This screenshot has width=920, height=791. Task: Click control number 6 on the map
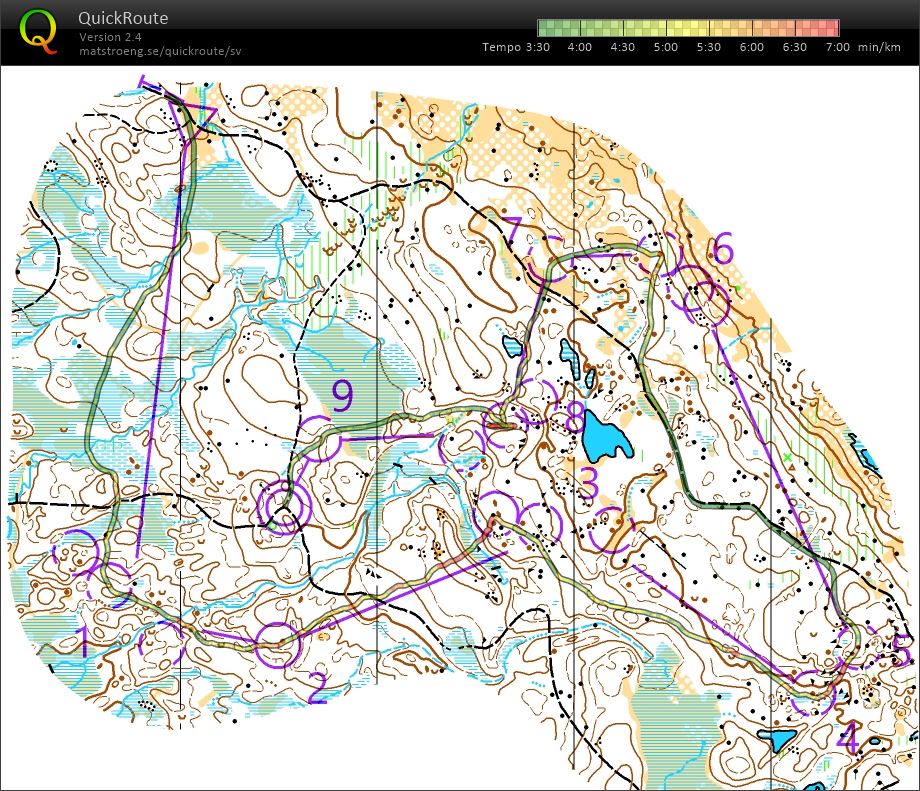722,248
